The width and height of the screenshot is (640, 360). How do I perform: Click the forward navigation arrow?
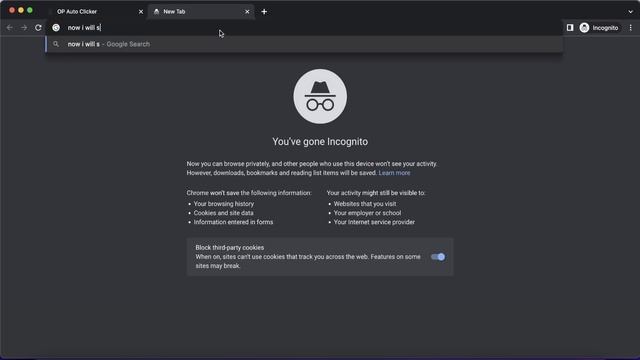(24, 28)
